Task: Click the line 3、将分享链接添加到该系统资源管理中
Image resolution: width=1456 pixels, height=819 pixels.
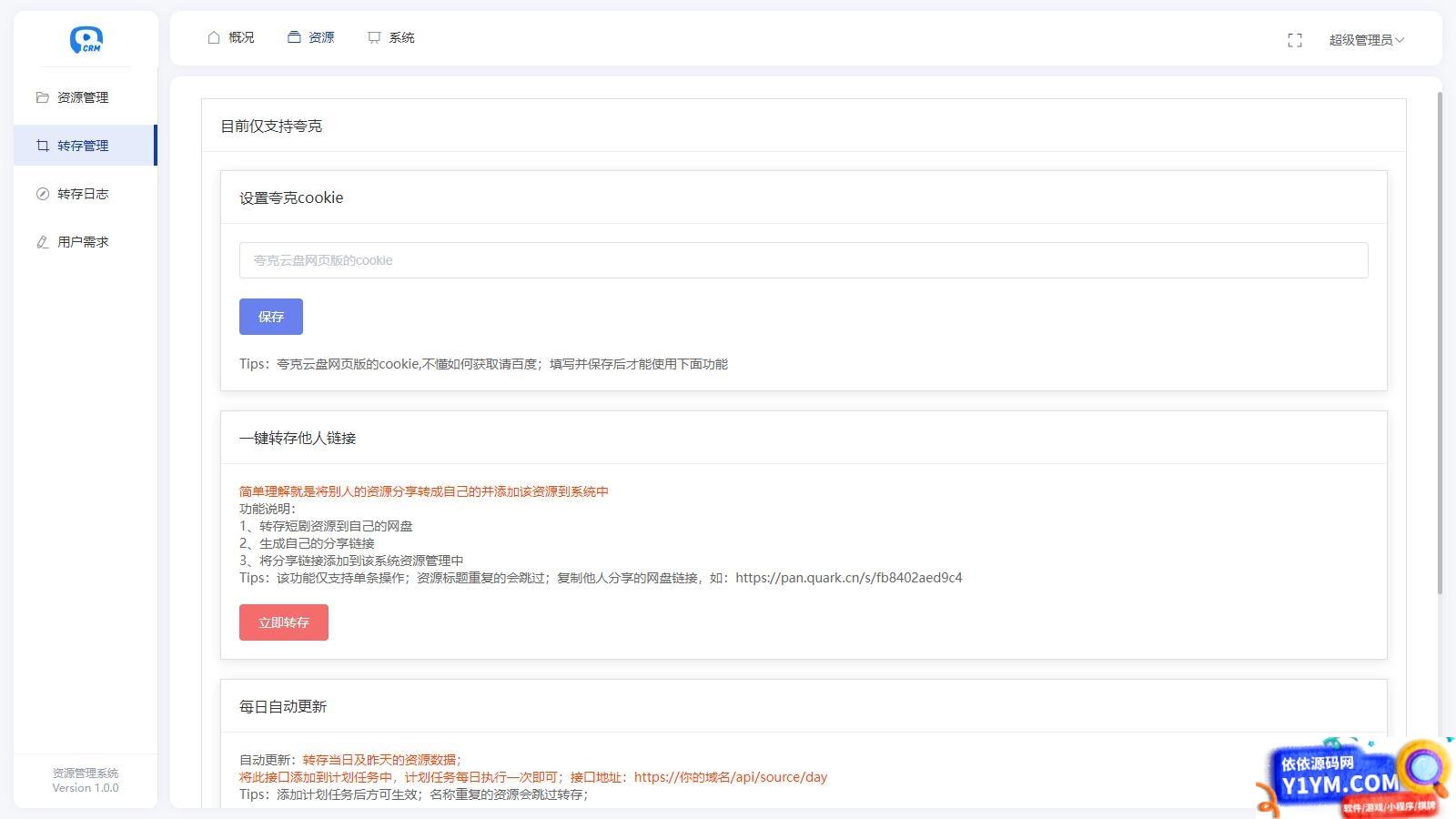Action: pyautogui.click(x=351, y=561)
